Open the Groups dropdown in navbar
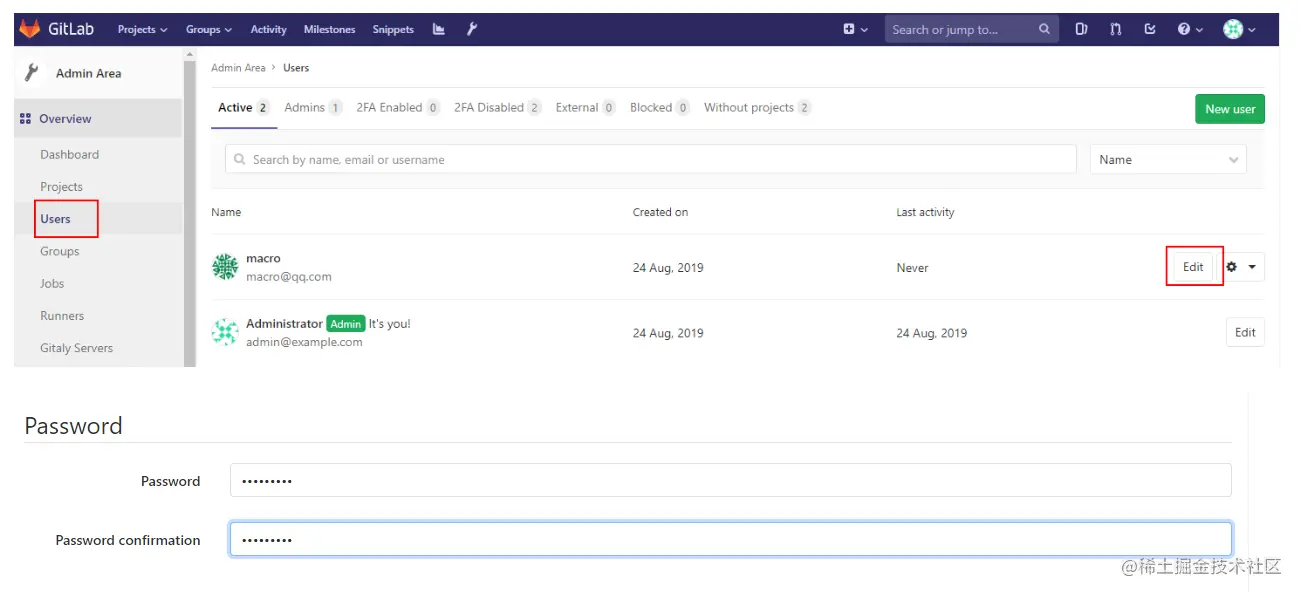 [x=209, y=30]
